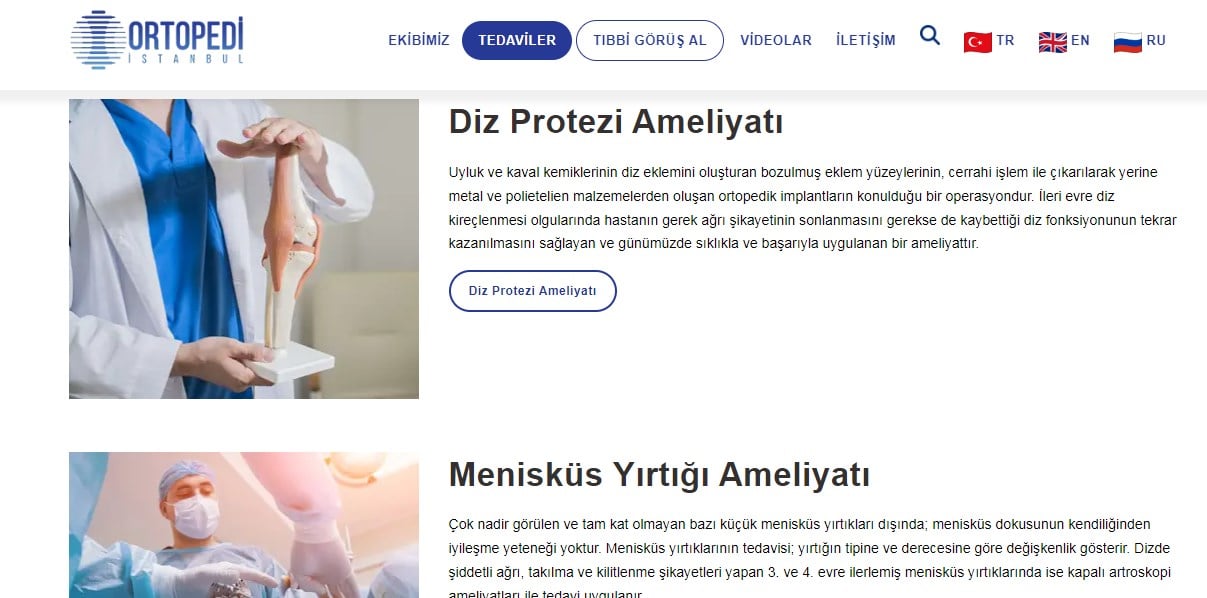1207x598 pixels.
Task: Open the Diz Protezi Ameliyatı heading
Action: [x=616, y=122]
